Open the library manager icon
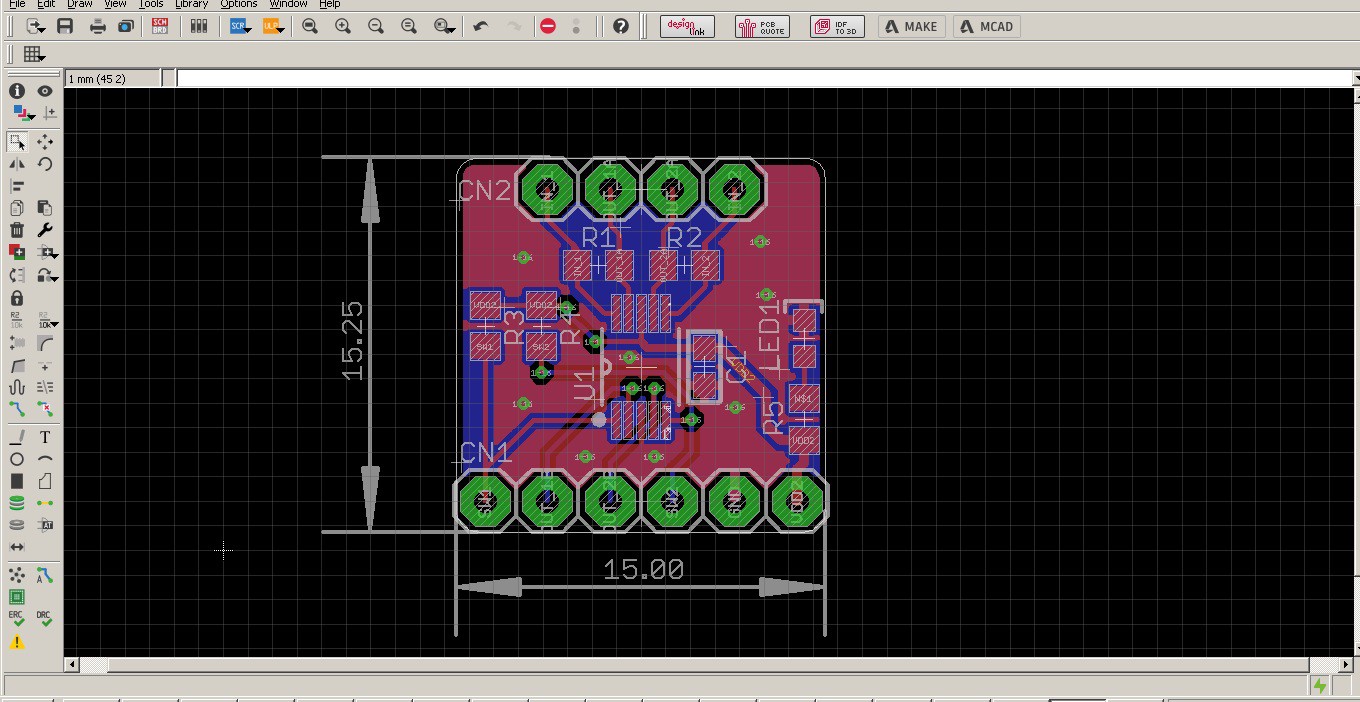The image size is (1360, 702). pos(199,27)
